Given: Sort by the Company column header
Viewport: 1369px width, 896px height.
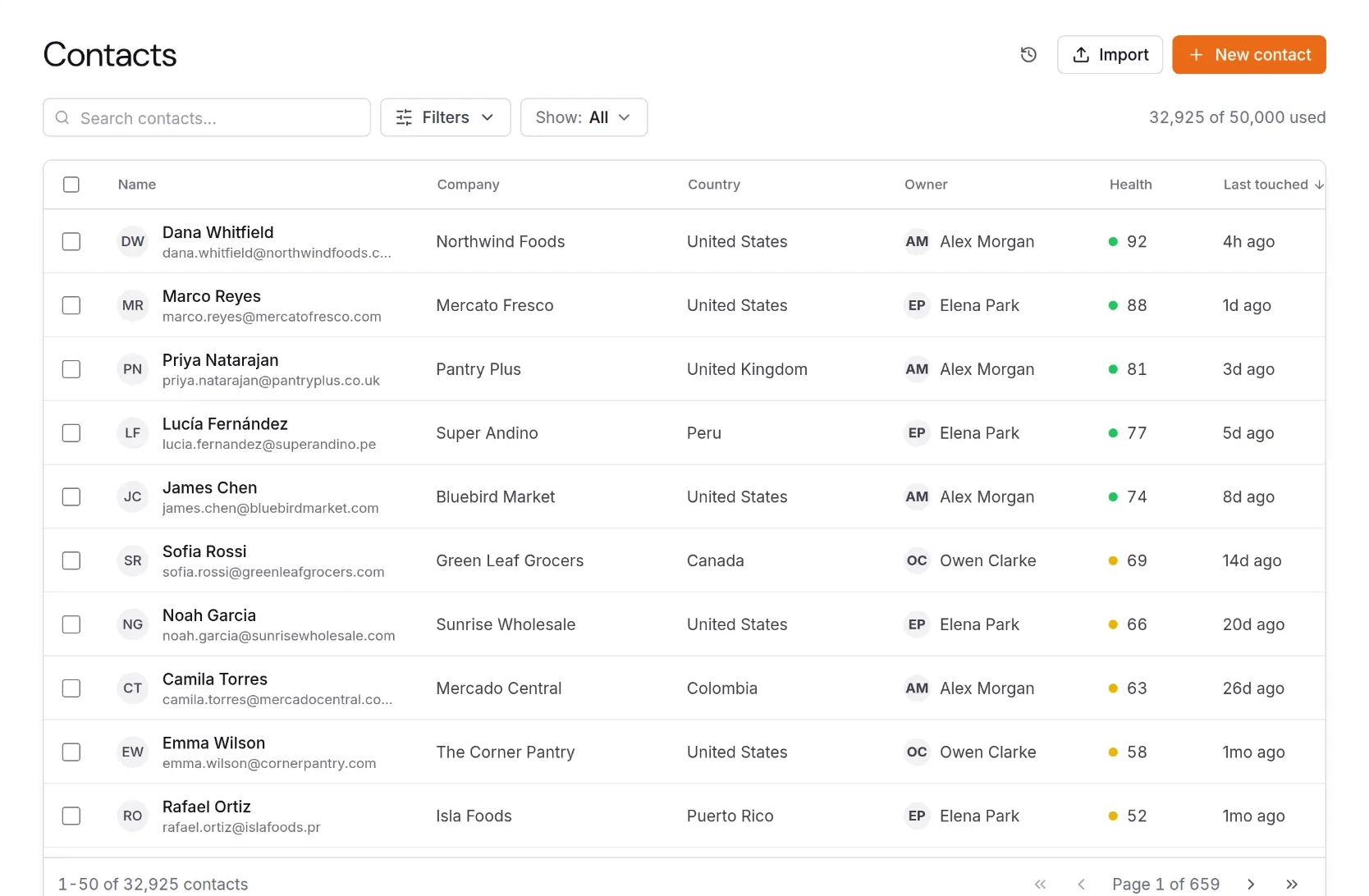Looking at the screenshot, I should 468,185.
